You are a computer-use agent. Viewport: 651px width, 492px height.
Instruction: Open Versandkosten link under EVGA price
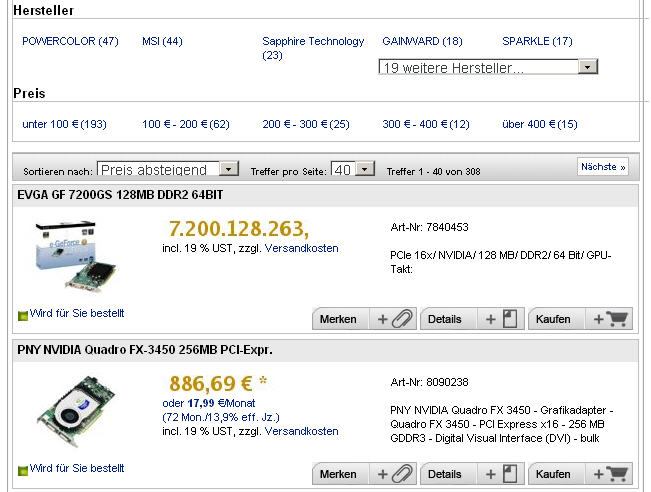[301, 248]
